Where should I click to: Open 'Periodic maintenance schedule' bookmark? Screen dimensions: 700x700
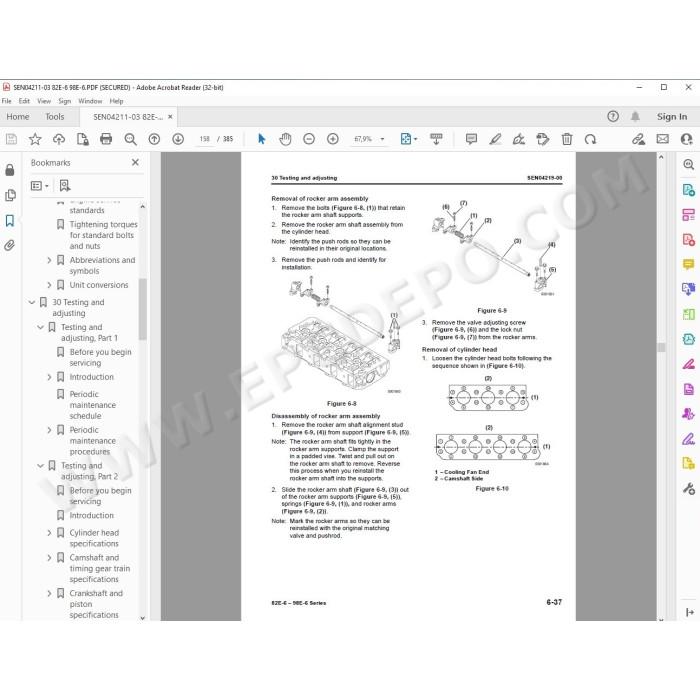[92, 405]
